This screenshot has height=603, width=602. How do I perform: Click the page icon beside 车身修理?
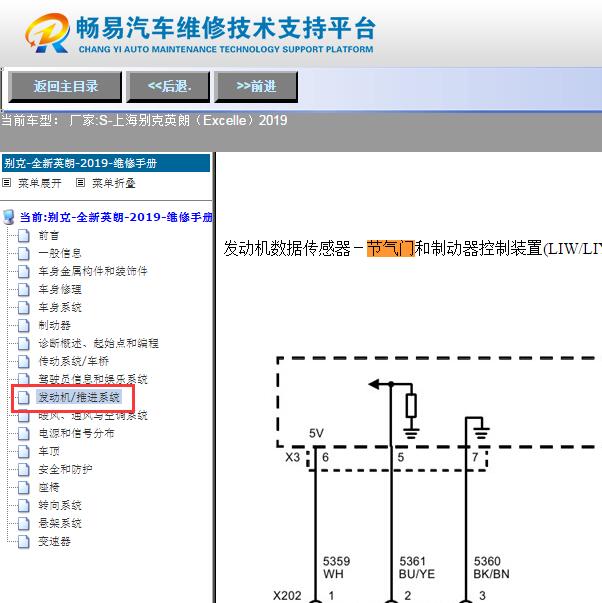pos(23,290)
